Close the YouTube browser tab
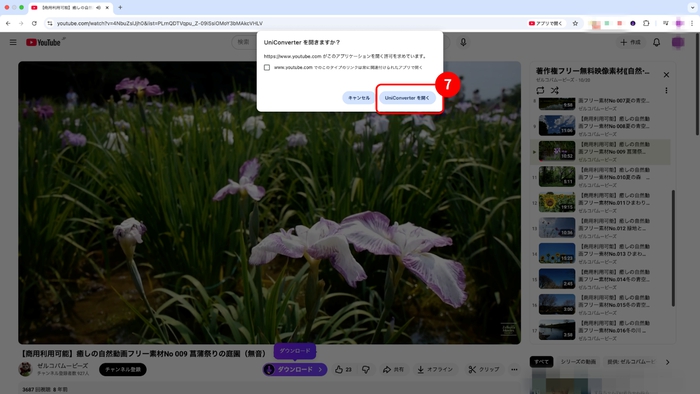 point(108,8)
